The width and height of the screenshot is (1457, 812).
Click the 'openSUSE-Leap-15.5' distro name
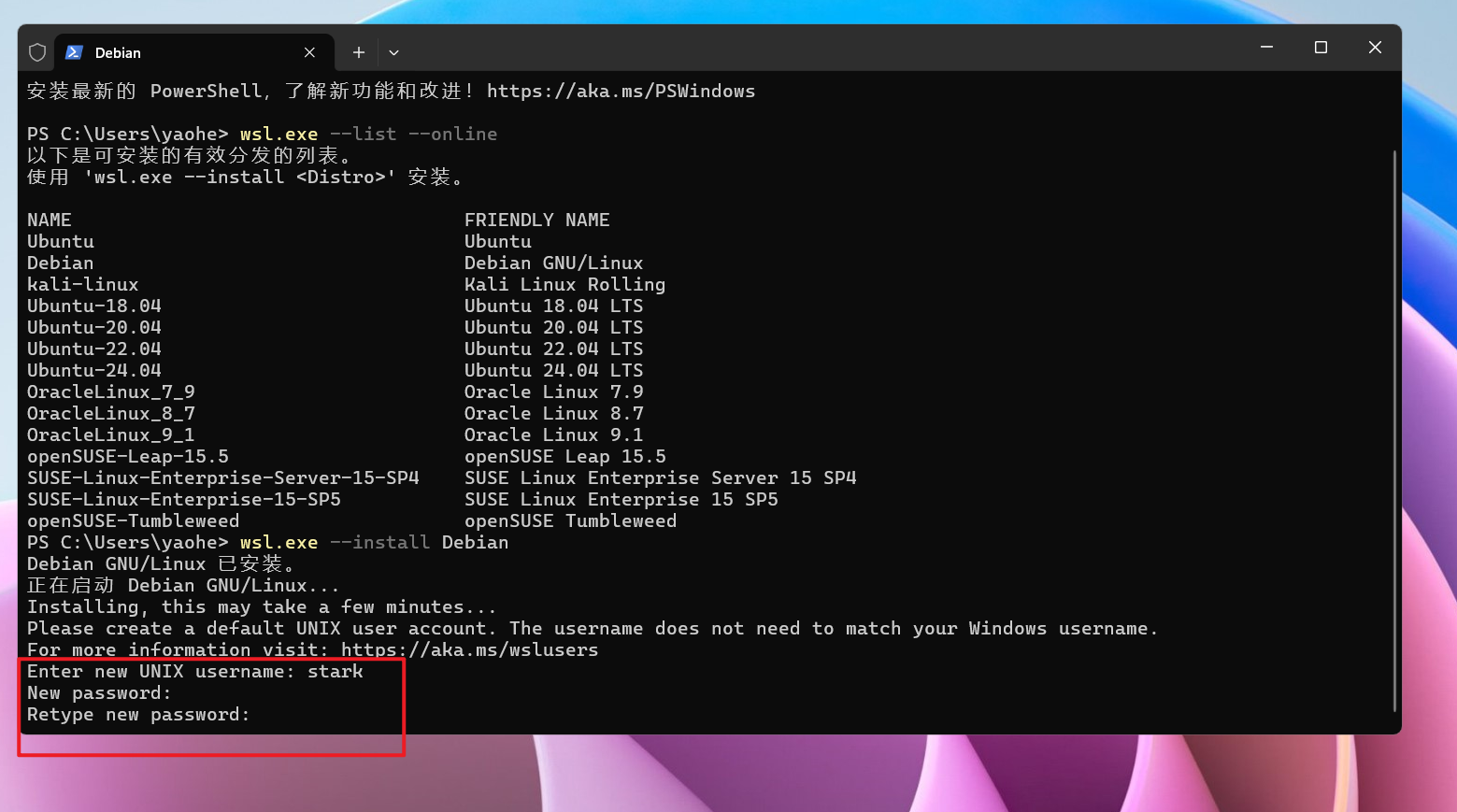point(127,456)
